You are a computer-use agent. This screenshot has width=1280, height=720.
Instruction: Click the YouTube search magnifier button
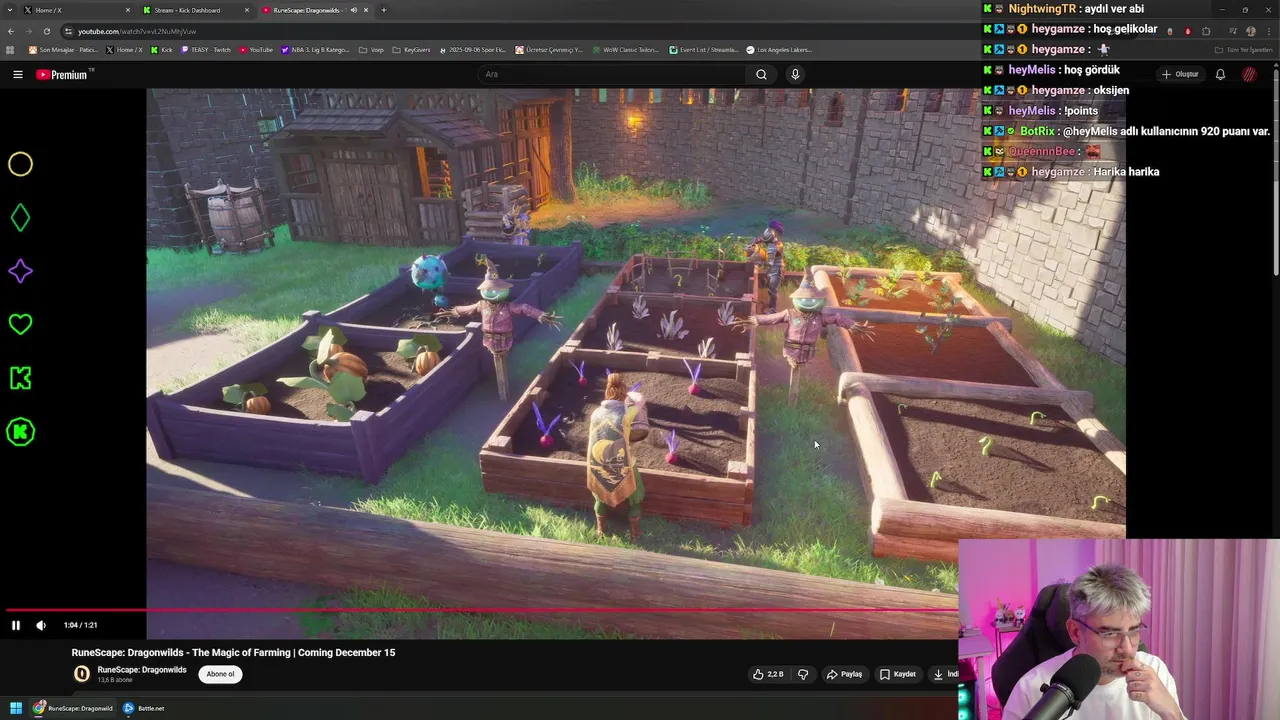coord(761,74)
